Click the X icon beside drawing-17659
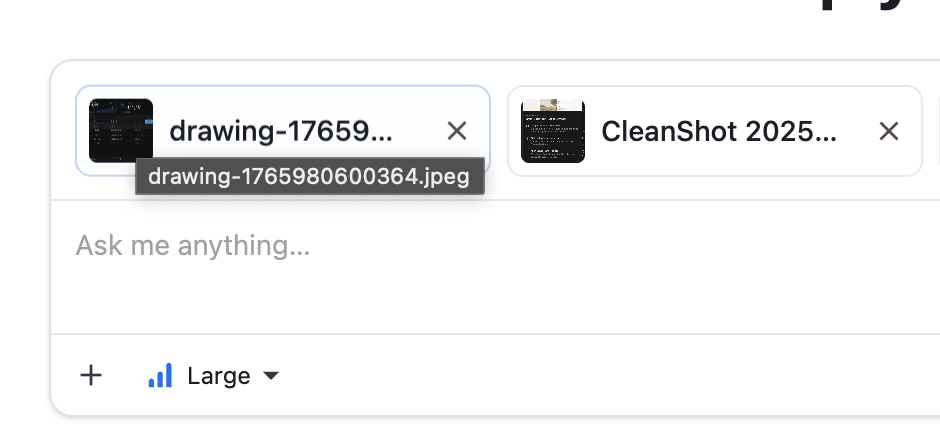940x444 pixels. click(457, 131)
